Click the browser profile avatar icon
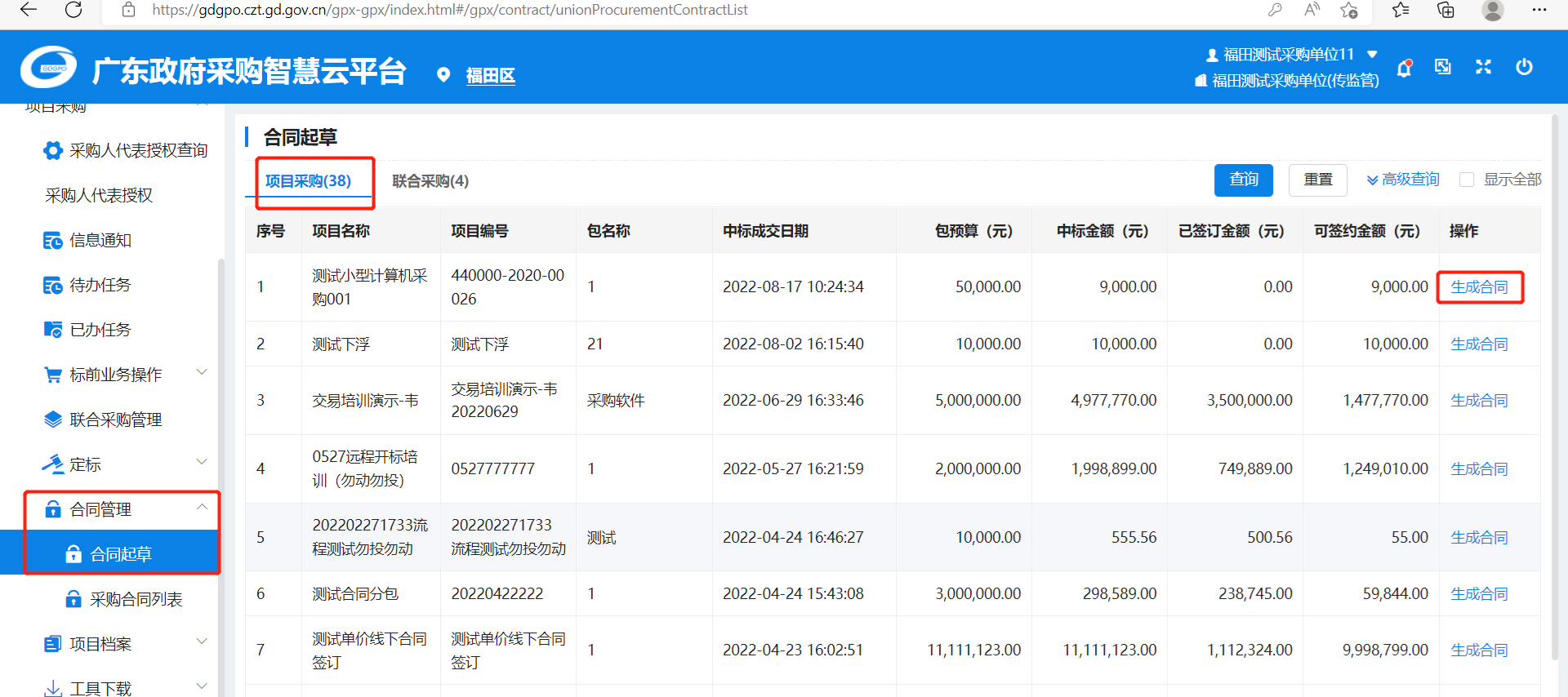This screenshot has width=1568, height=697. pyautogui.click(x=1492, y=10)
